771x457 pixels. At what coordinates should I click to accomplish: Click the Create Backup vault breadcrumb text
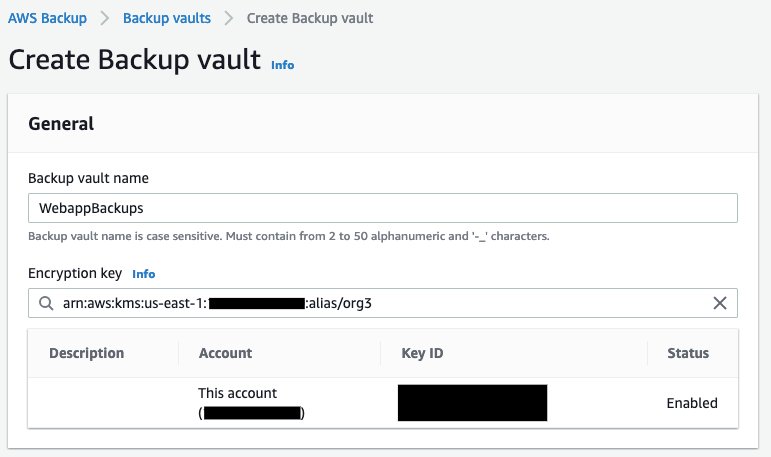[310, 18]
